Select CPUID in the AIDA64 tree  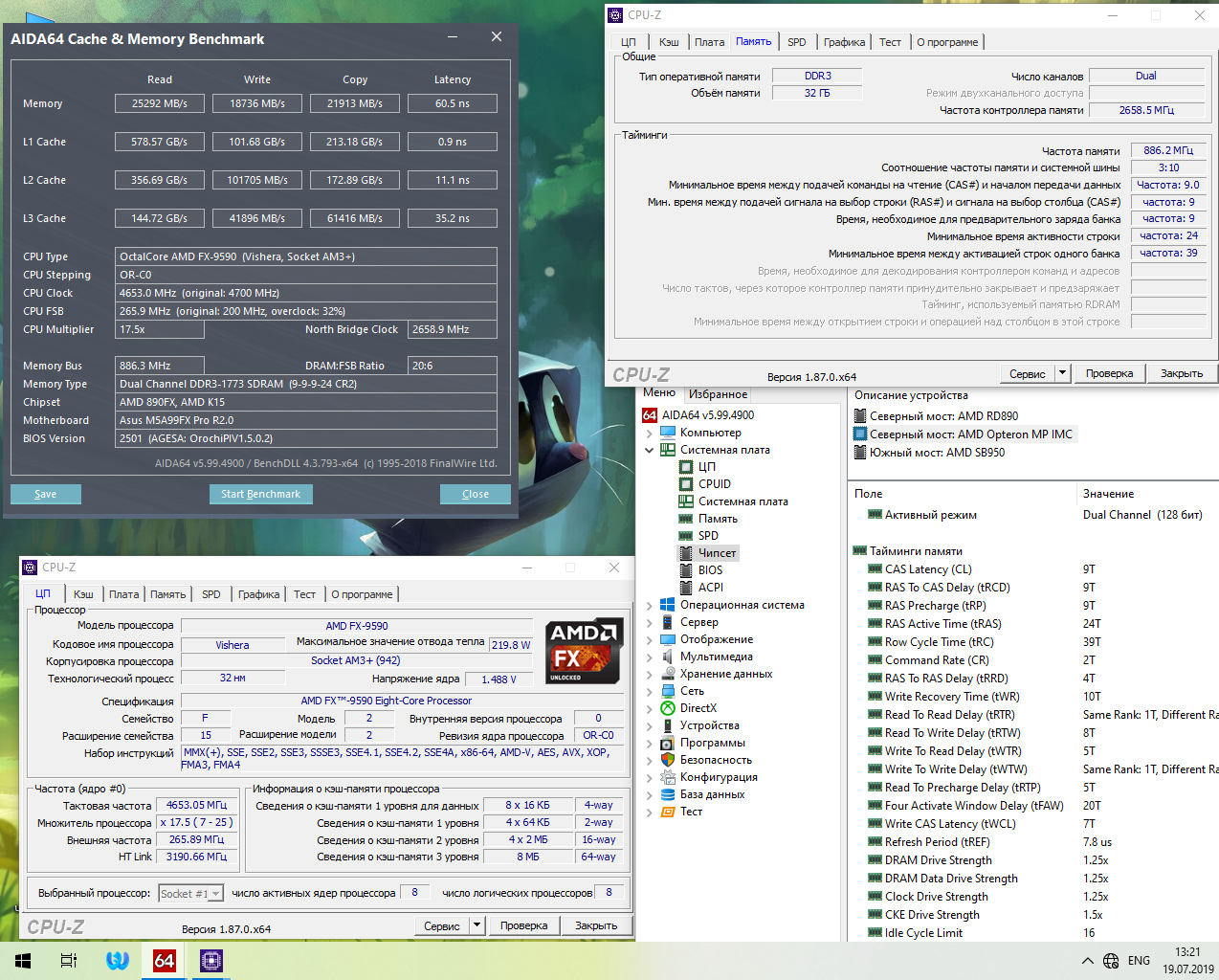(714, 484)
